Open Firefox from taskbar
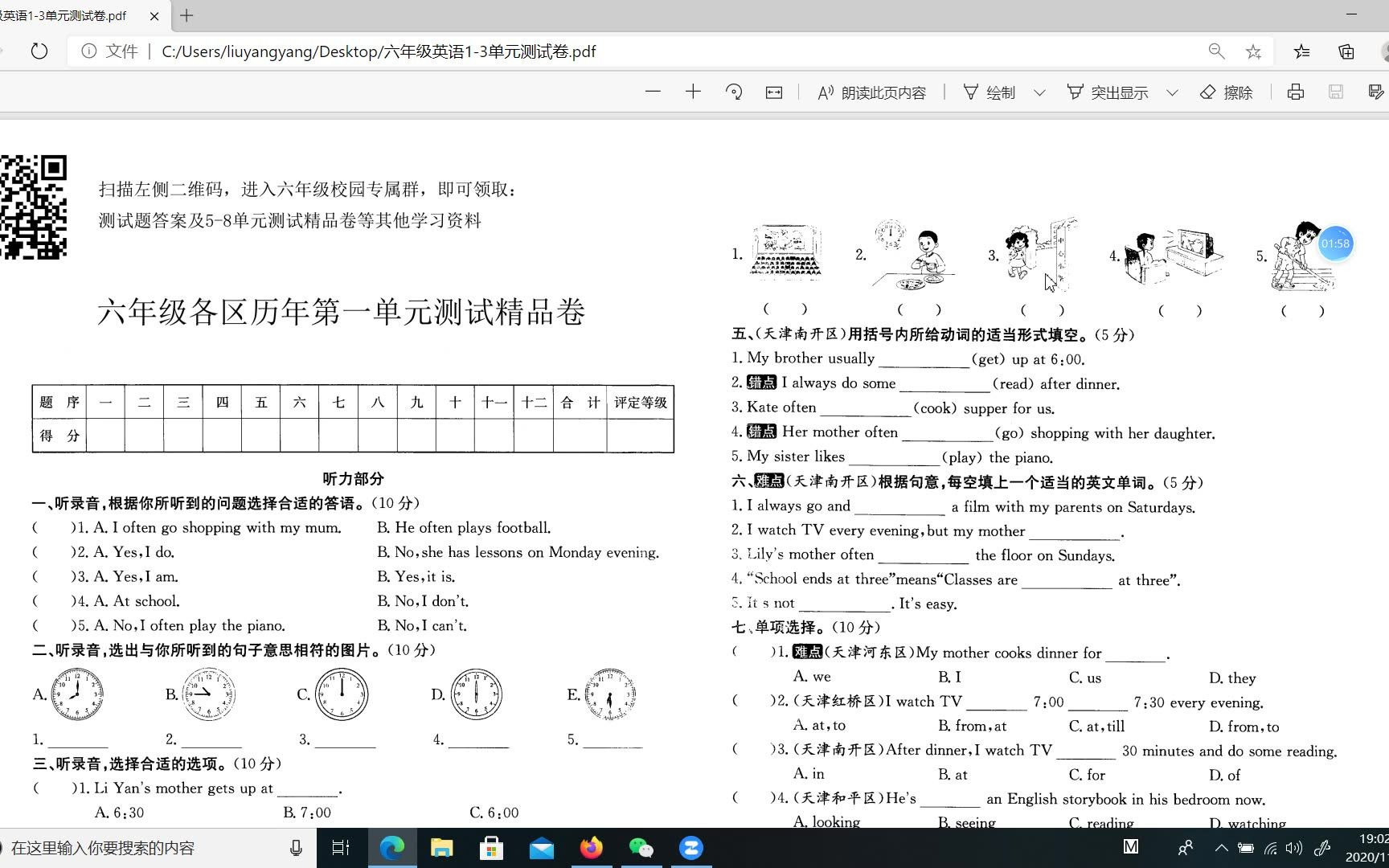 [591, 848]
